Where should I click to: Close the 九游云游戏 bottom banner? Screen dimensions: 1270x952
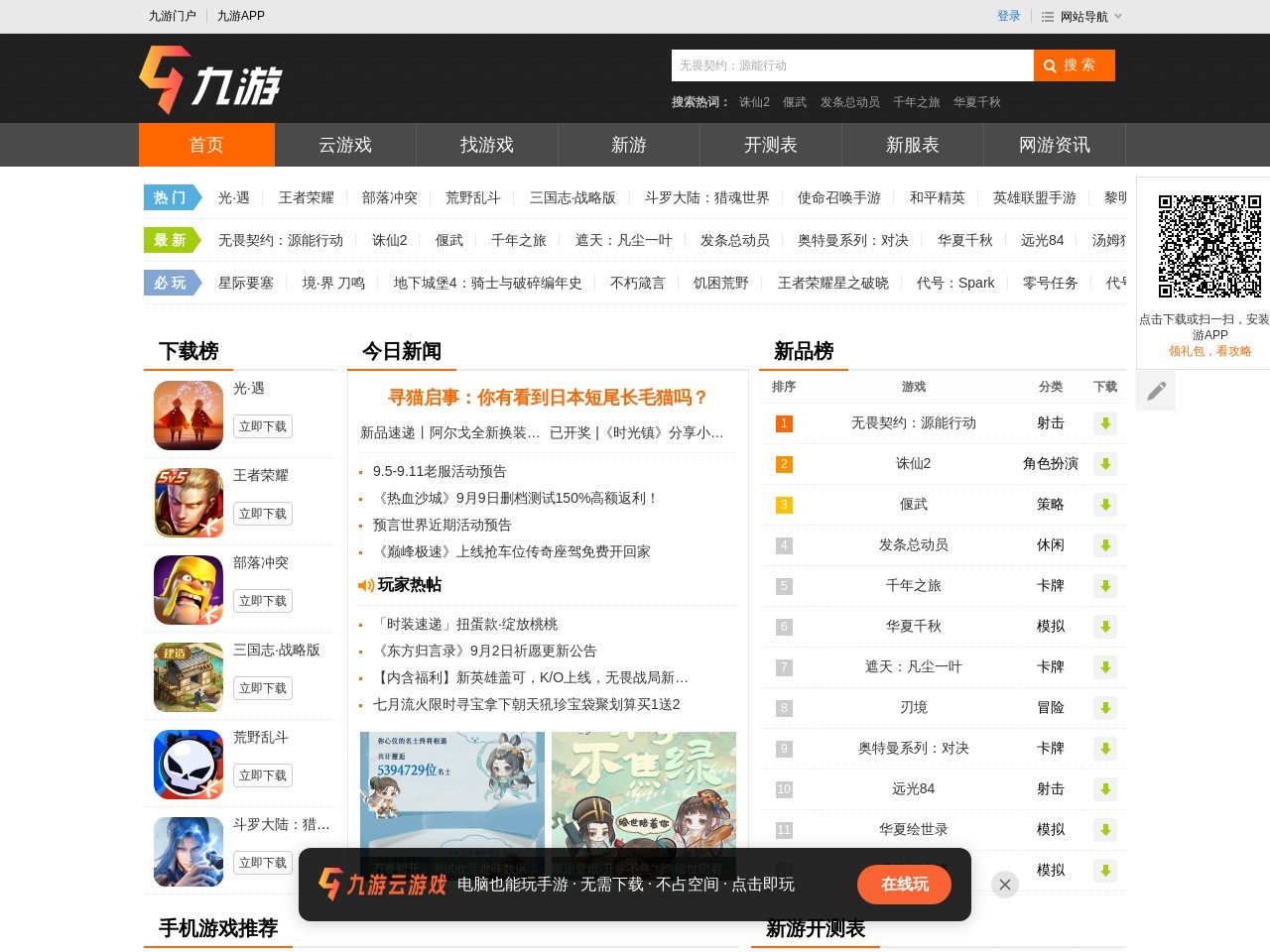coord(1005,885)
